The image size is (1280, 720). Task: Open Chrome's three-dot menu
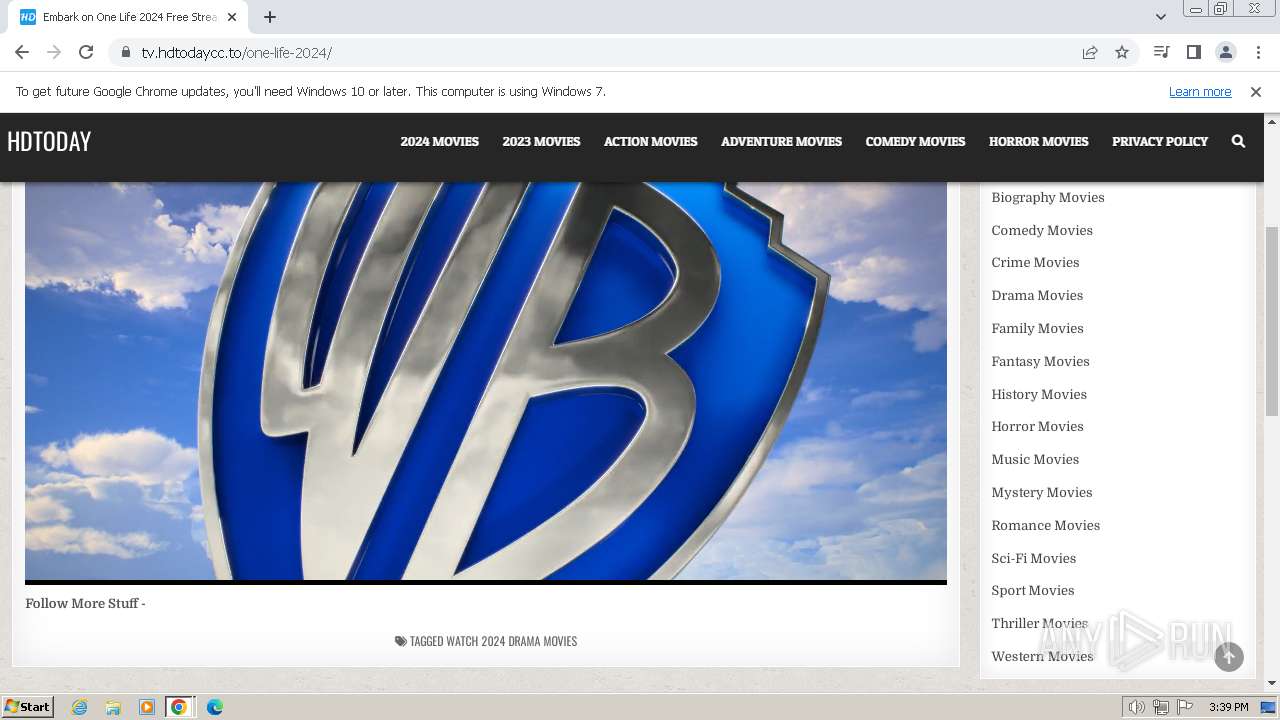[1258, 52]
